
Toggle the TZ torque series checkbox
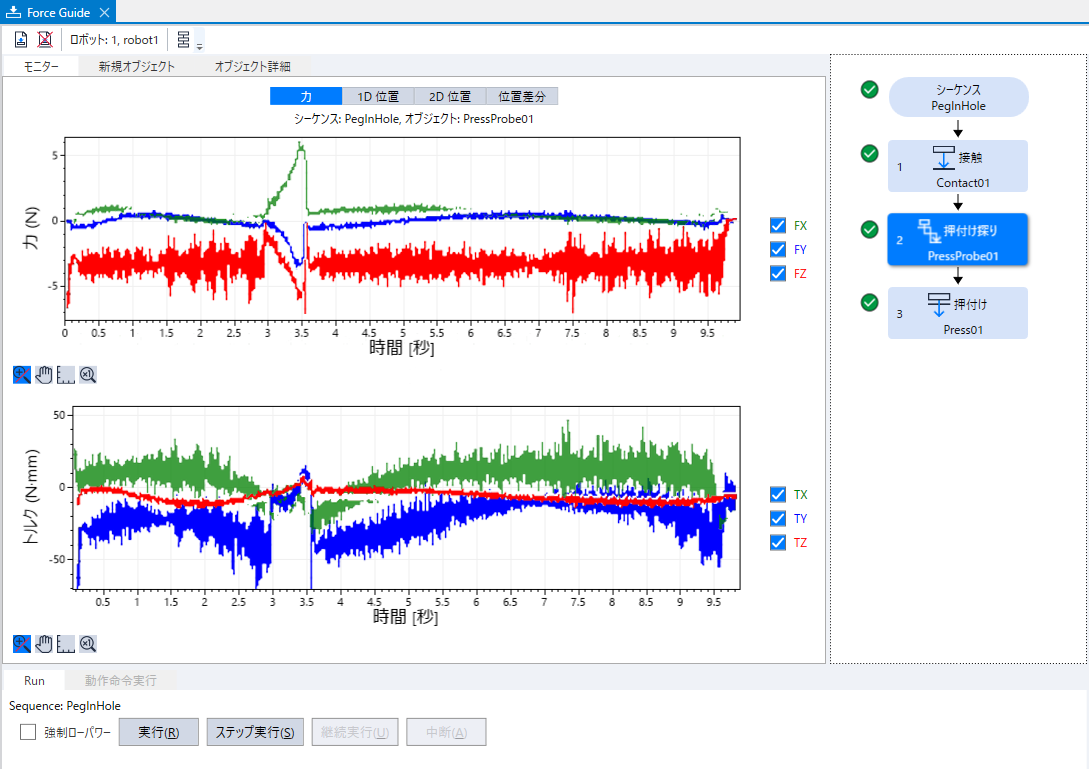pyautogui.click(x=778, y=543)
